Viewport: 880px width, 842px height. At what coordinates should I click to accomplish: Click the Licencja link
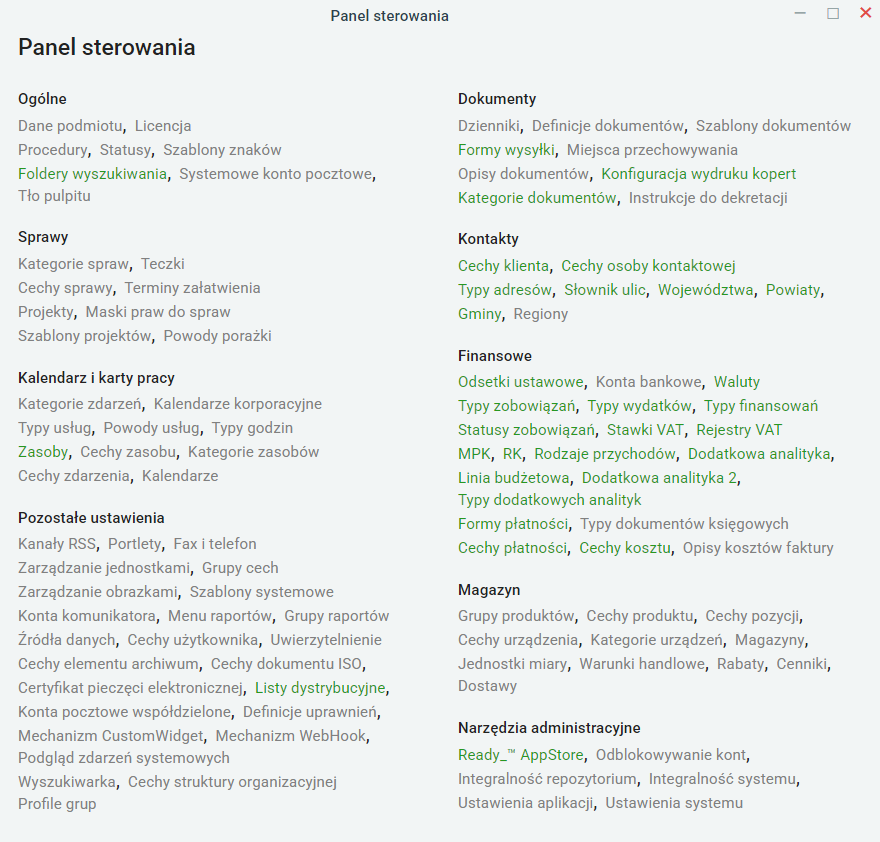(x=163, y=126)
